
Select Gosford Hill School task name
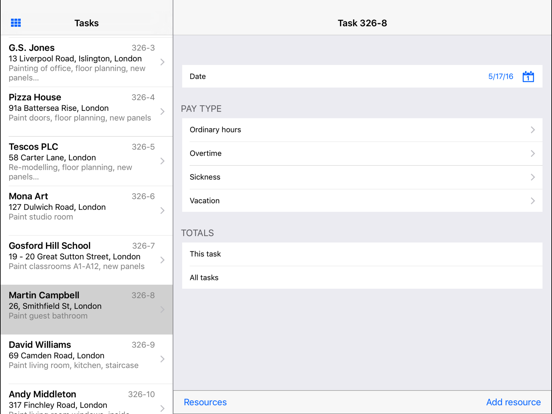pyautogui.click(x=50, y=246)
